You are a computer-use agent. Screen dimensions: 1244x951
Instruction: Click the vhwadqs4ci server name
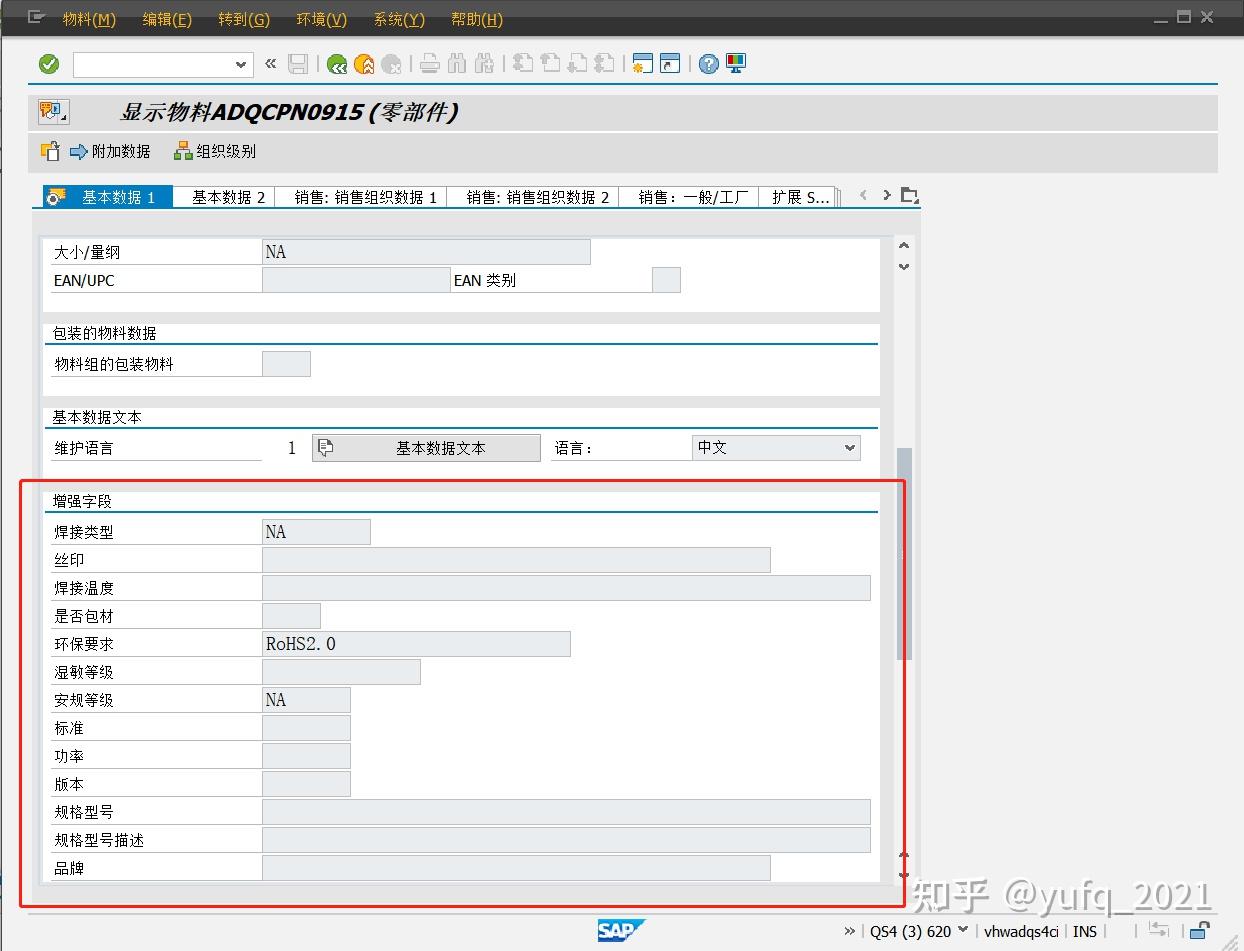[x=1021, y=931]
